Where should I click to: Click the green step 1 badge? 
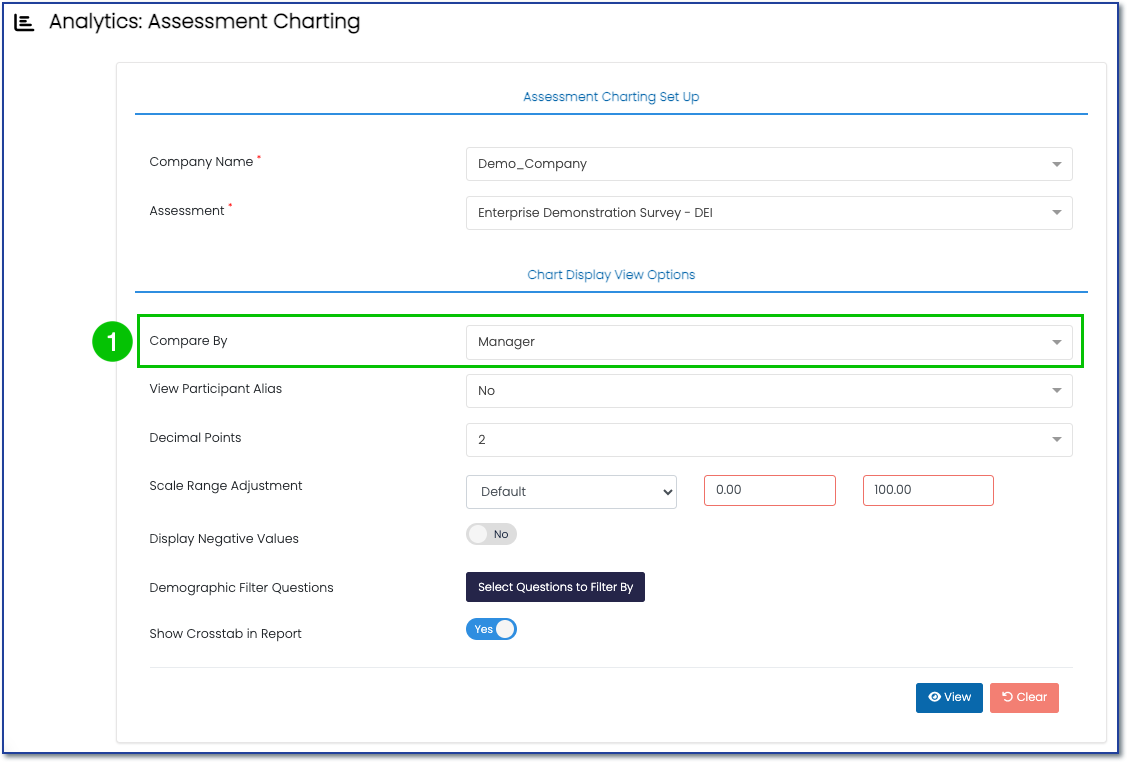pos(112,342)
